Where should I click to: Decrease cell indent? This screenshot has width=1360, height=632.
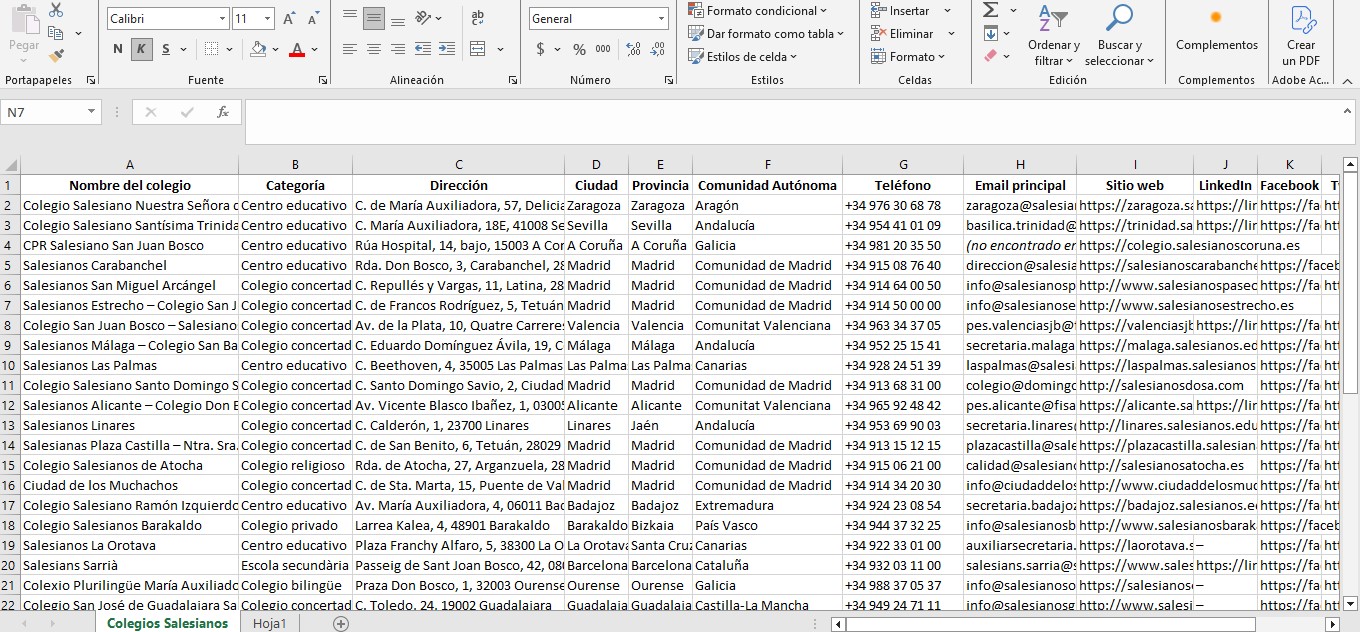click(421, 49)
